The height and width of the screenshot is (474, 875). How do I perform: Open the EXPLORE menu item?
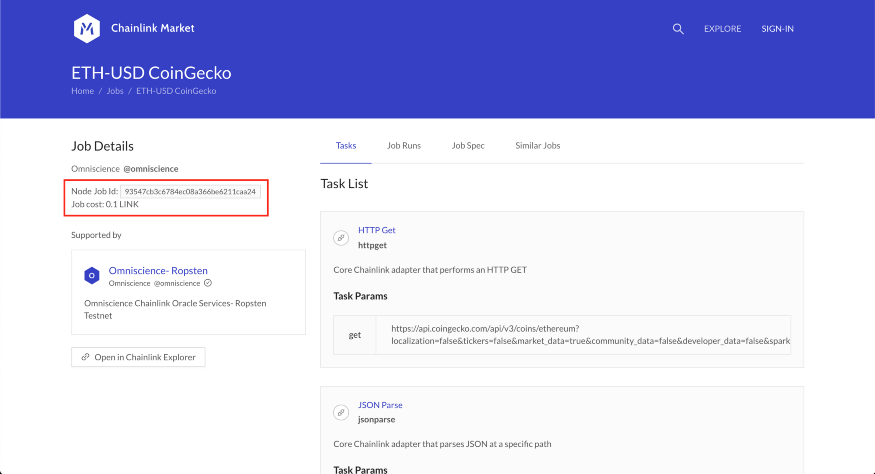coord(722,29)
